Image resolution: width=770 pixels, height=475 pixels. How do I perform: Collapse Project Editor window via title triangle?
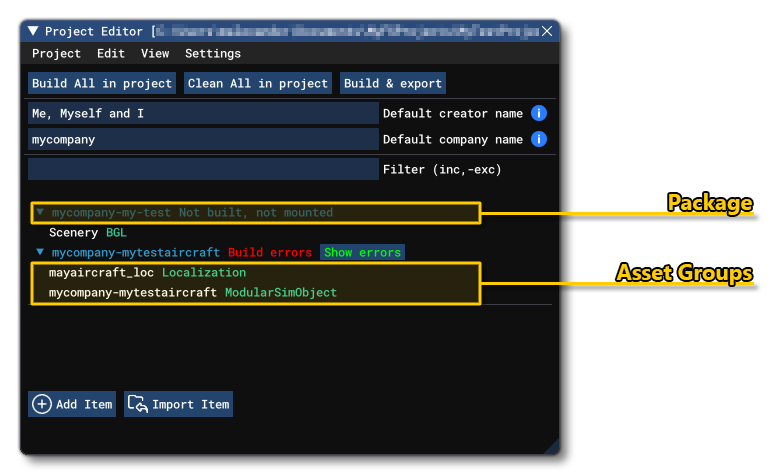click(33, 32)
